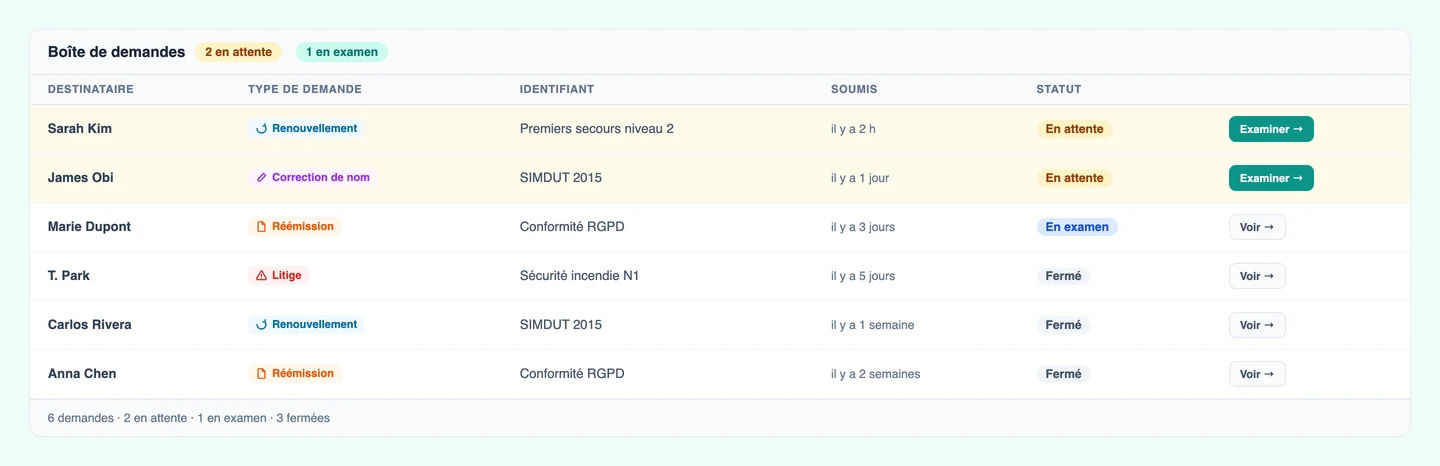Select recipient name Anna Chen
This screenshot has height=466, width=1440.
[x=82, y=374]
